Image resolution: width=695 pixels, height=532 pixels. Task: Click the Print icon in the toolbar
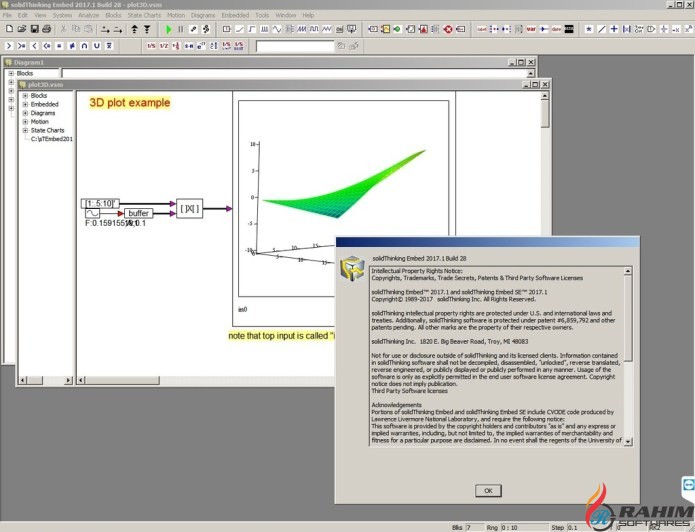click(47, 30)
